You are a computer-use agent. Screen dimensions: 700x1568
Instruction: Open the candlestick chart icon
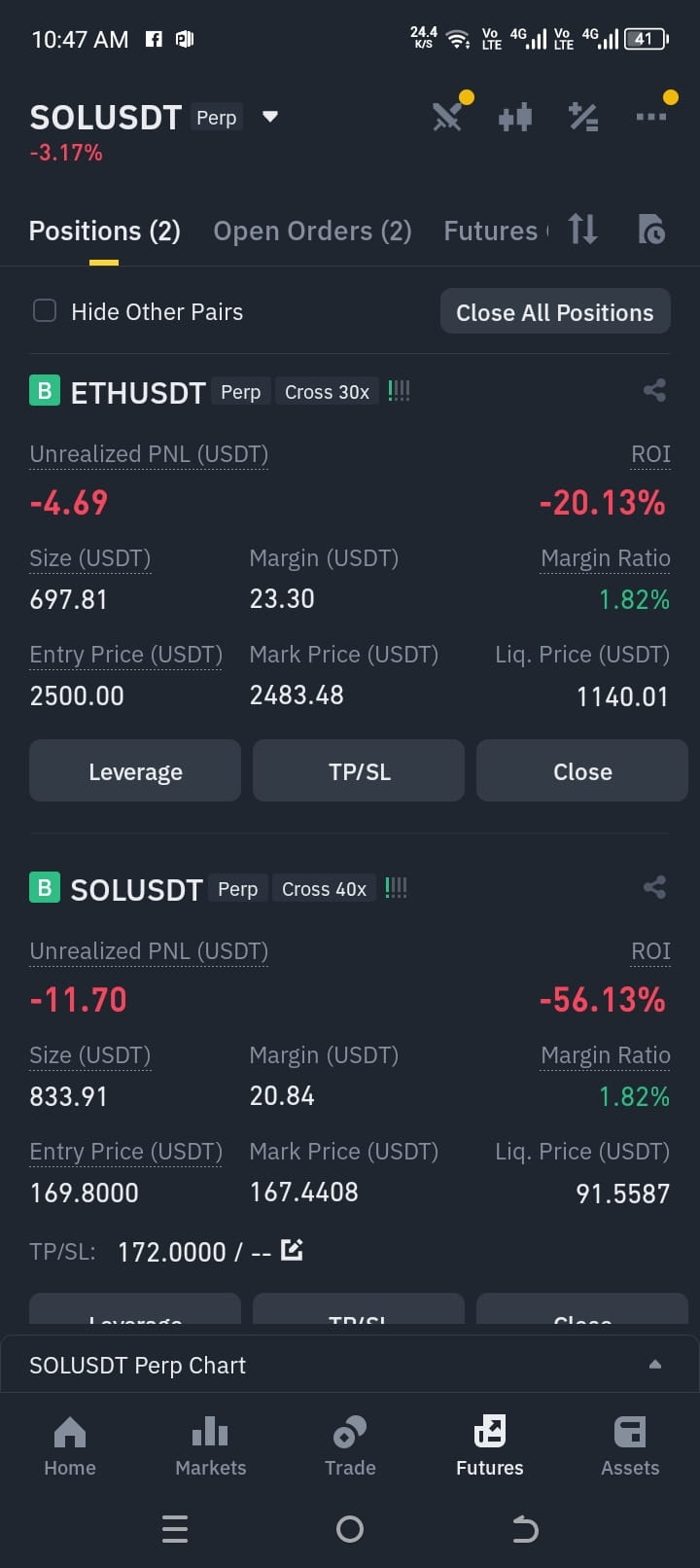point(515,118)
